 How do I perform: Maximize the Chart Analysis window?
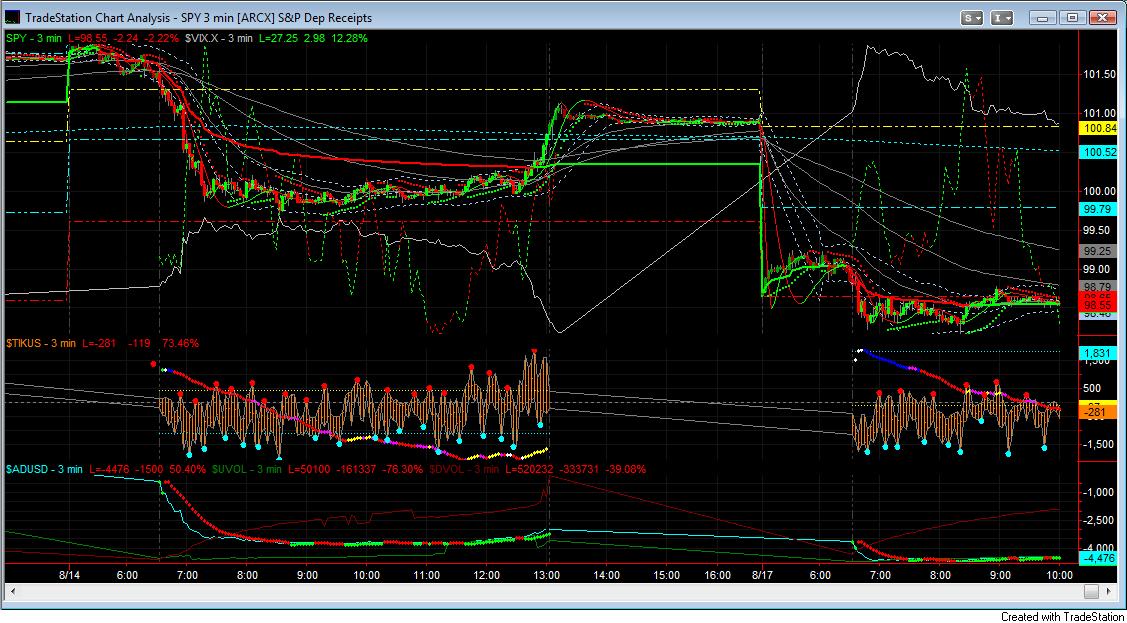[x=1072, y=18]
